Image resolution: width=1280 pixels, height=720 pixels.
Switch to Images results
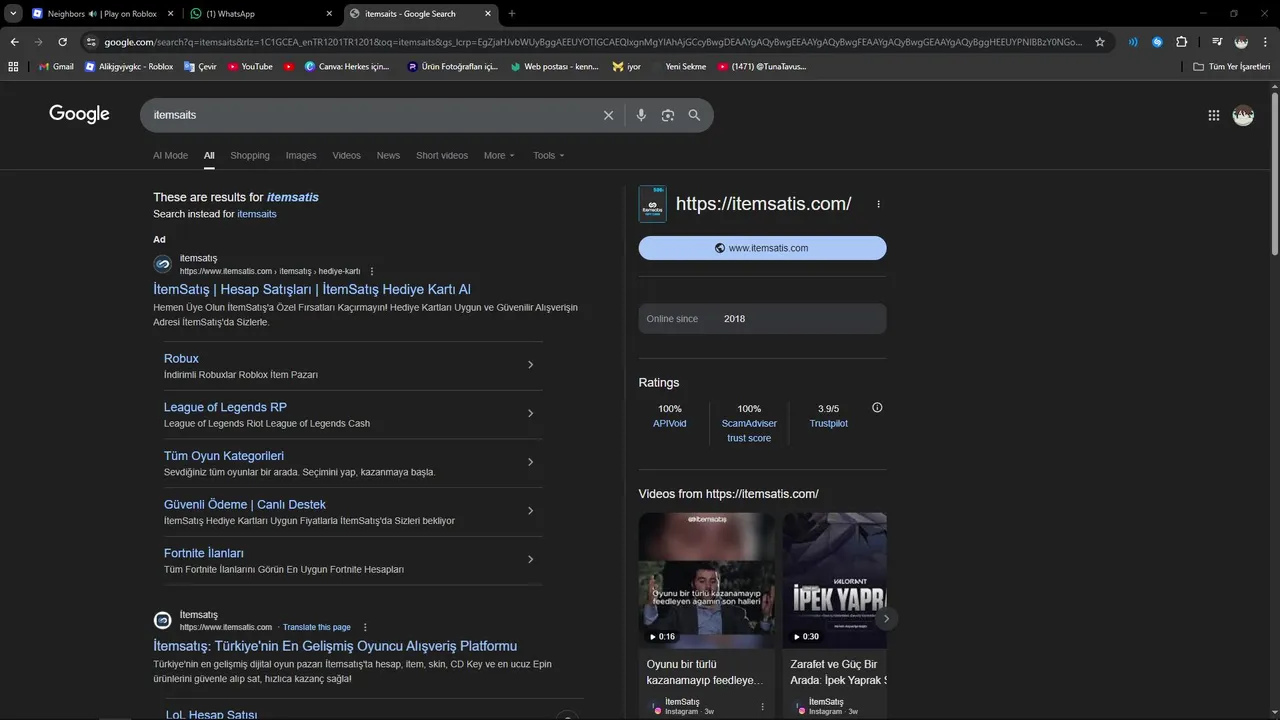tap(301, 155)
